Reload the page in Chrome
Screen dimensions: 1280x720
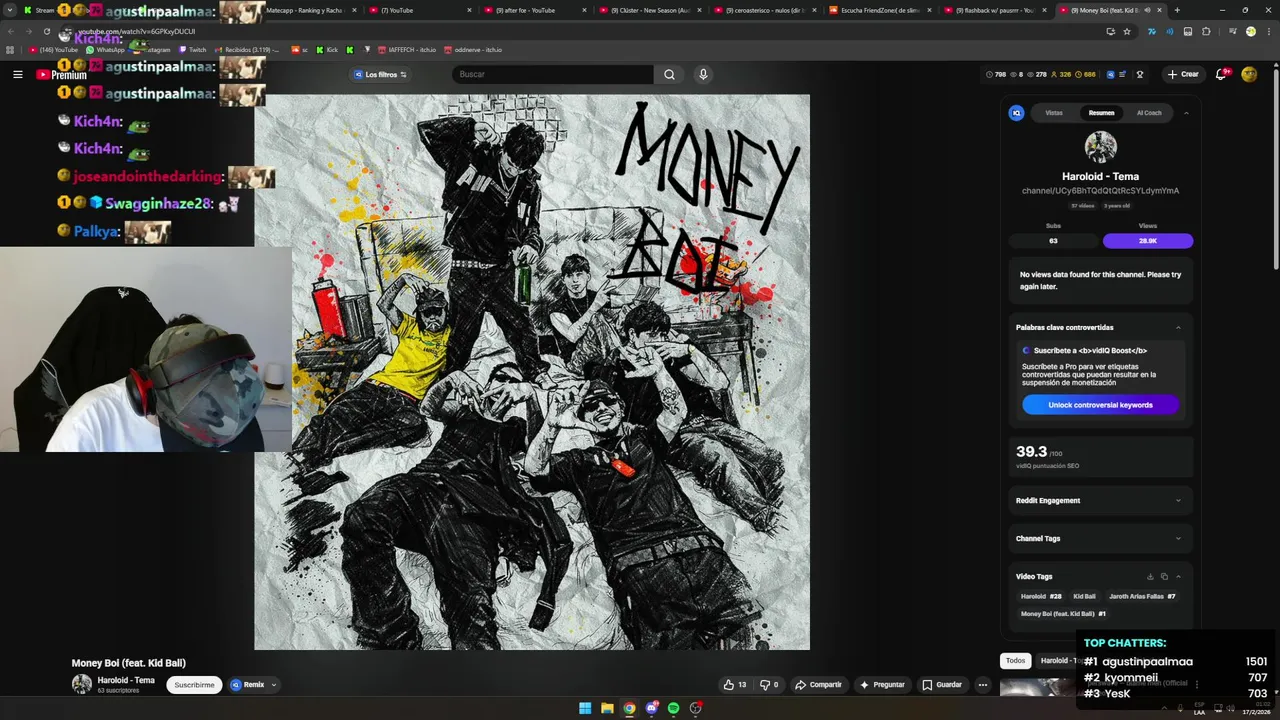click(46, 31)
